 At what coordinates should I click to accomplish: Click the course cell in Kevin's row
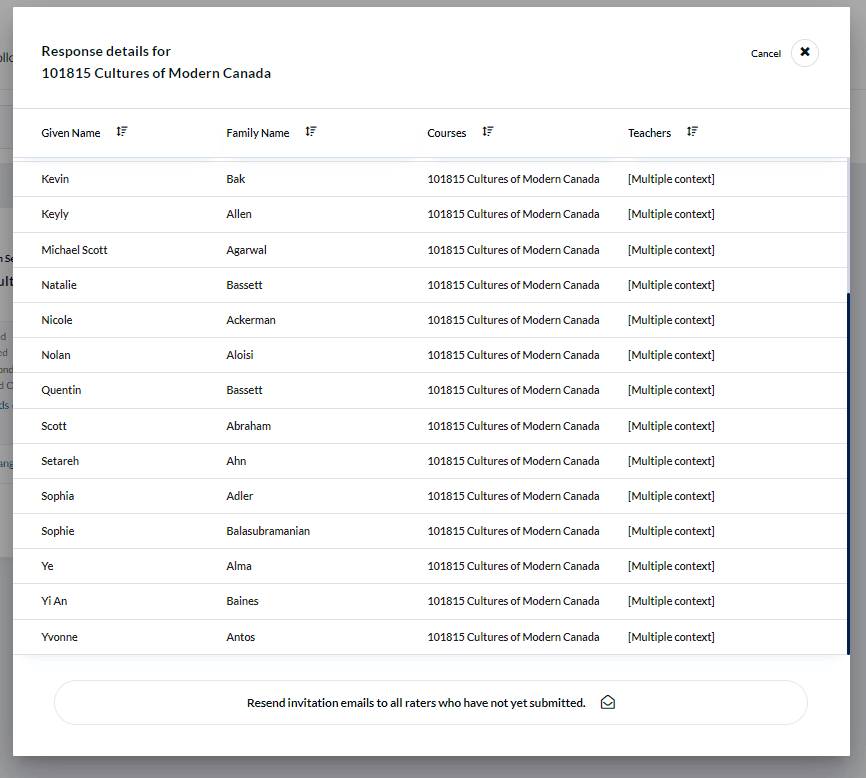pyautogui.click(x=513, y=179)
